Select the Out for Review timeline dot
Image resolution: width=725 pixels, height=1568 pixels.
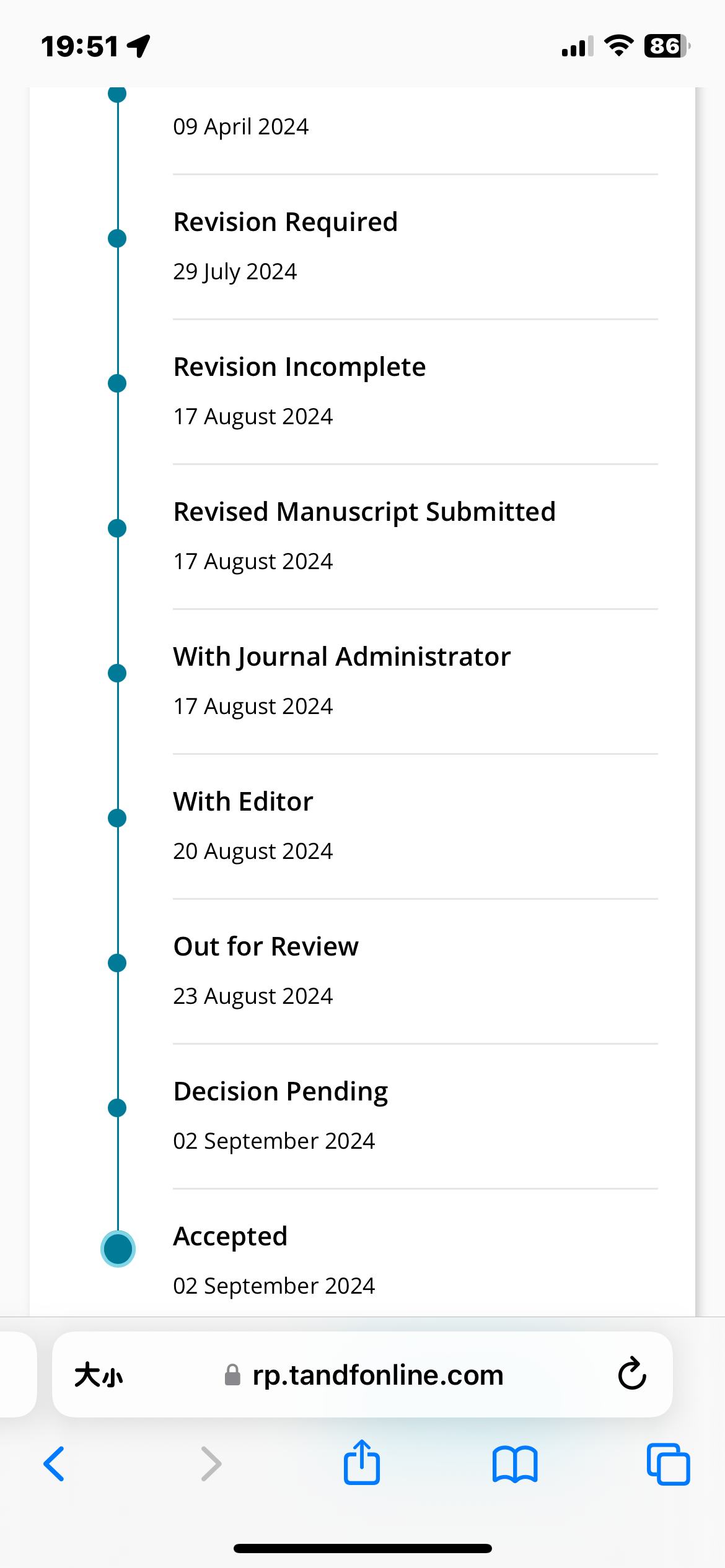[117, 963]
